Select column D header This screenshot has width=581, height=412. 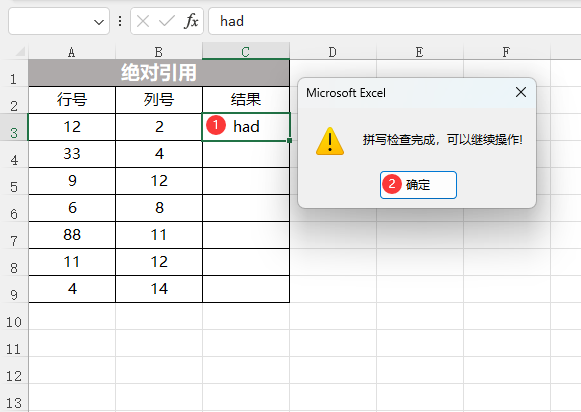click(x=333, y=52)
